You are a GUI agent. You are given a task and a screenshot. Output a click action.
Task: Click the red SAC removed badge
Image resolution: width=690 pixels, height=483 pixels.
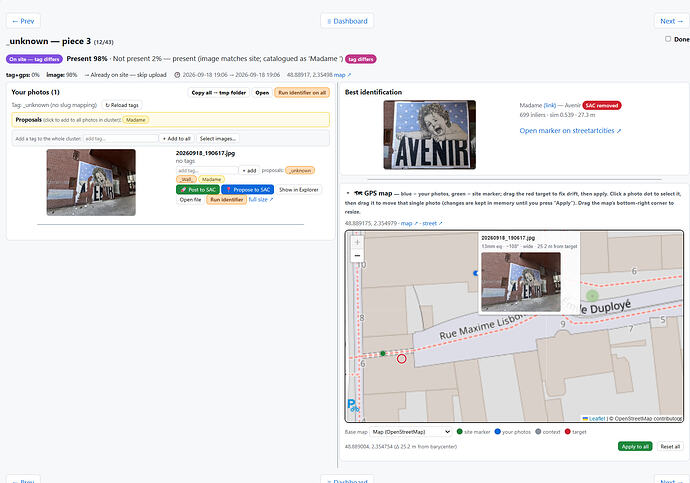point(602,106)
